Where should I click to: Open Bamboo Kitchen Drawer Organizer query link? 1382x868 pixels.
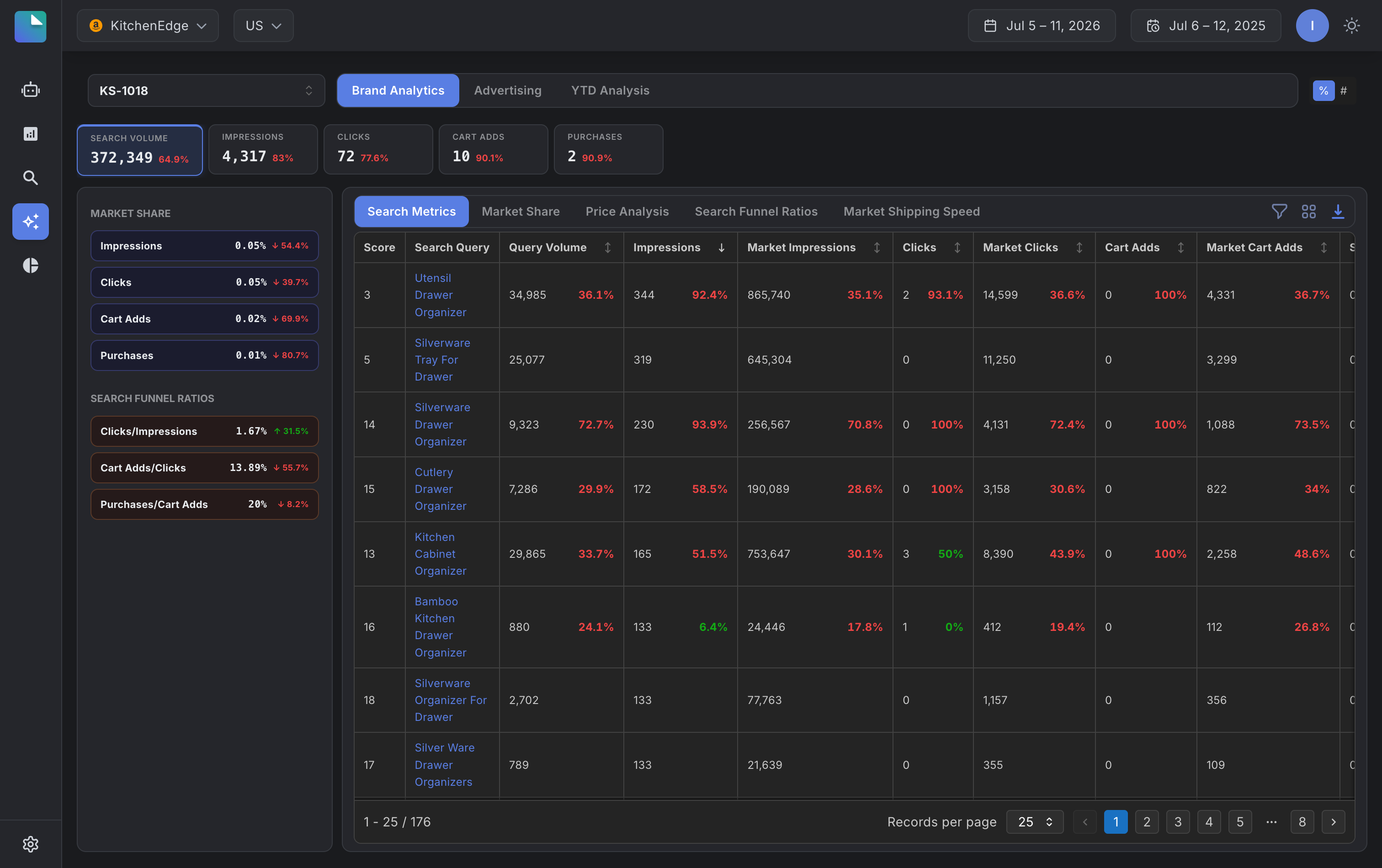[x=440, y=626]
